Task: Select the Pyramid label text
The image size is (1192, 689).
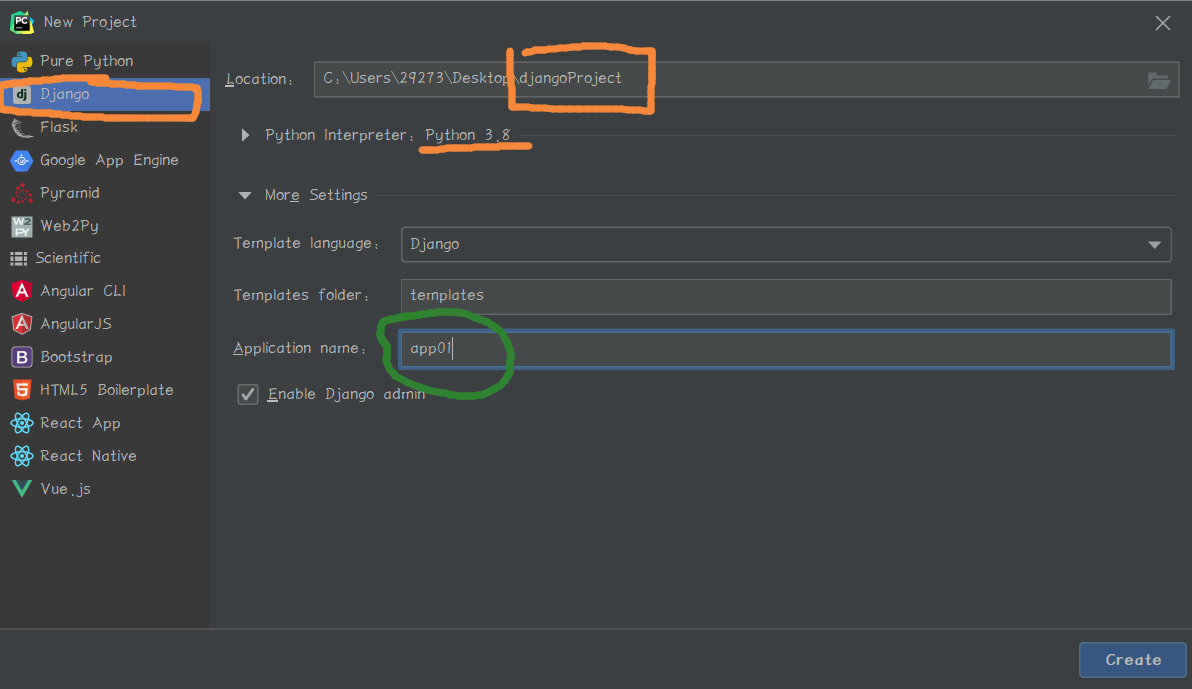Action: [x=70, y=193]
